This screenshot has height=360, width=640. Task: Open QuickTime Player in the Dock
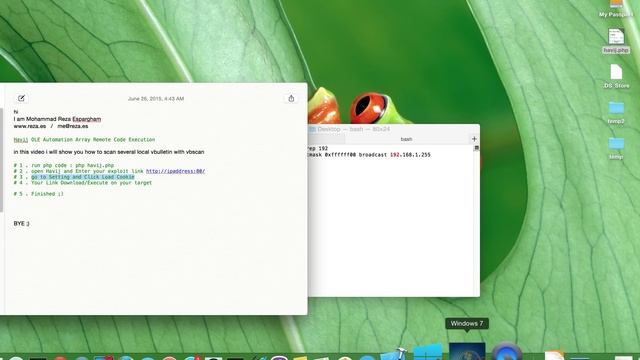[507, 352]
